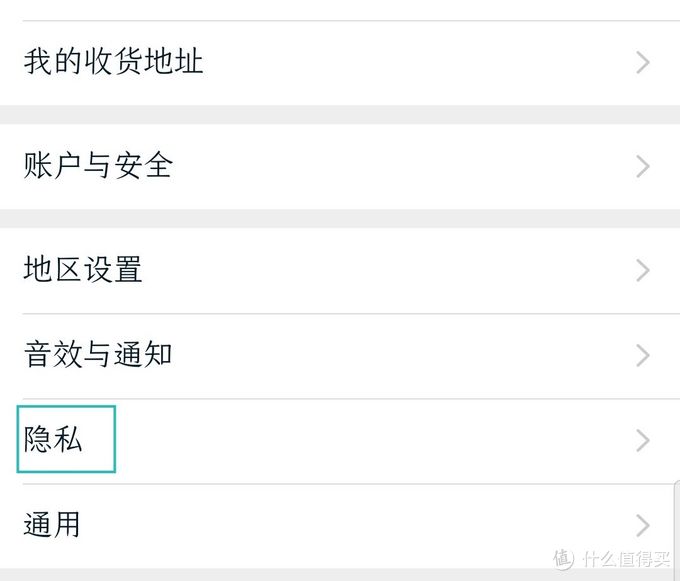Expand 音效与通知 using its right arrow
Viewport: 680px width, 581px height.
pos(643,355)
